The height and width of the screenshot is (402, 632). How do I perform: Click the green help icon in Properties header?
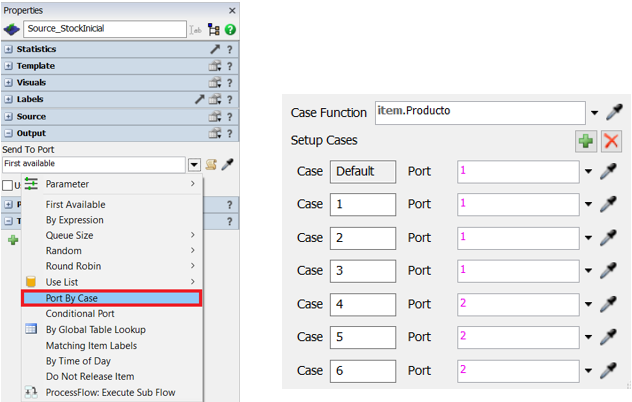tap(230, 30)
